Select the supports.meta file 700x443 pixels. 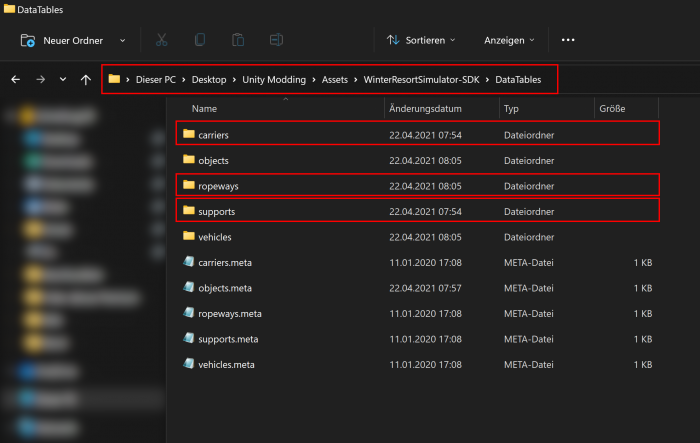(228, 339)
